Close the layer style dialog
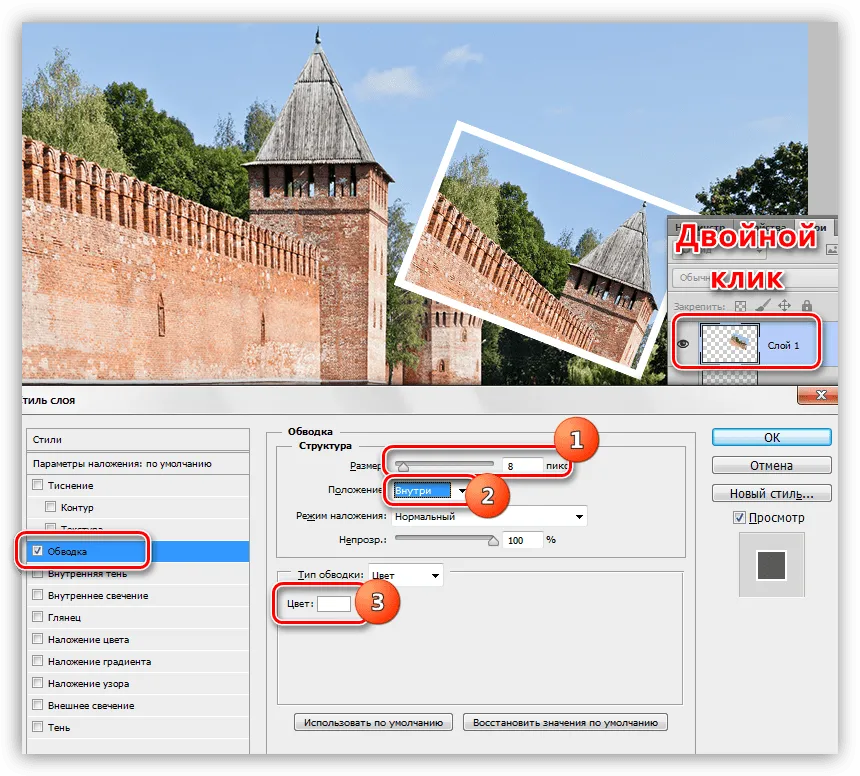 click(x=820, y=395)
